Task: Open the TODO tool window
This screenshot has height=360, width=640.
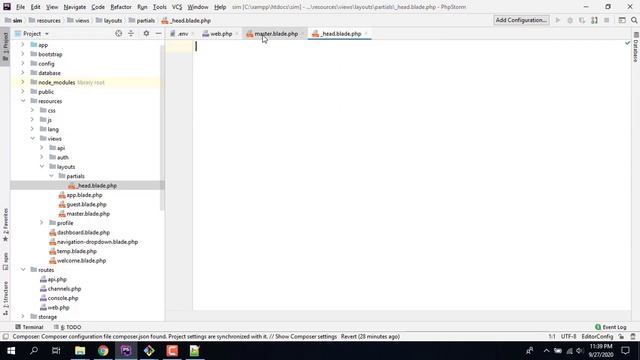Action: click(68, 327)
